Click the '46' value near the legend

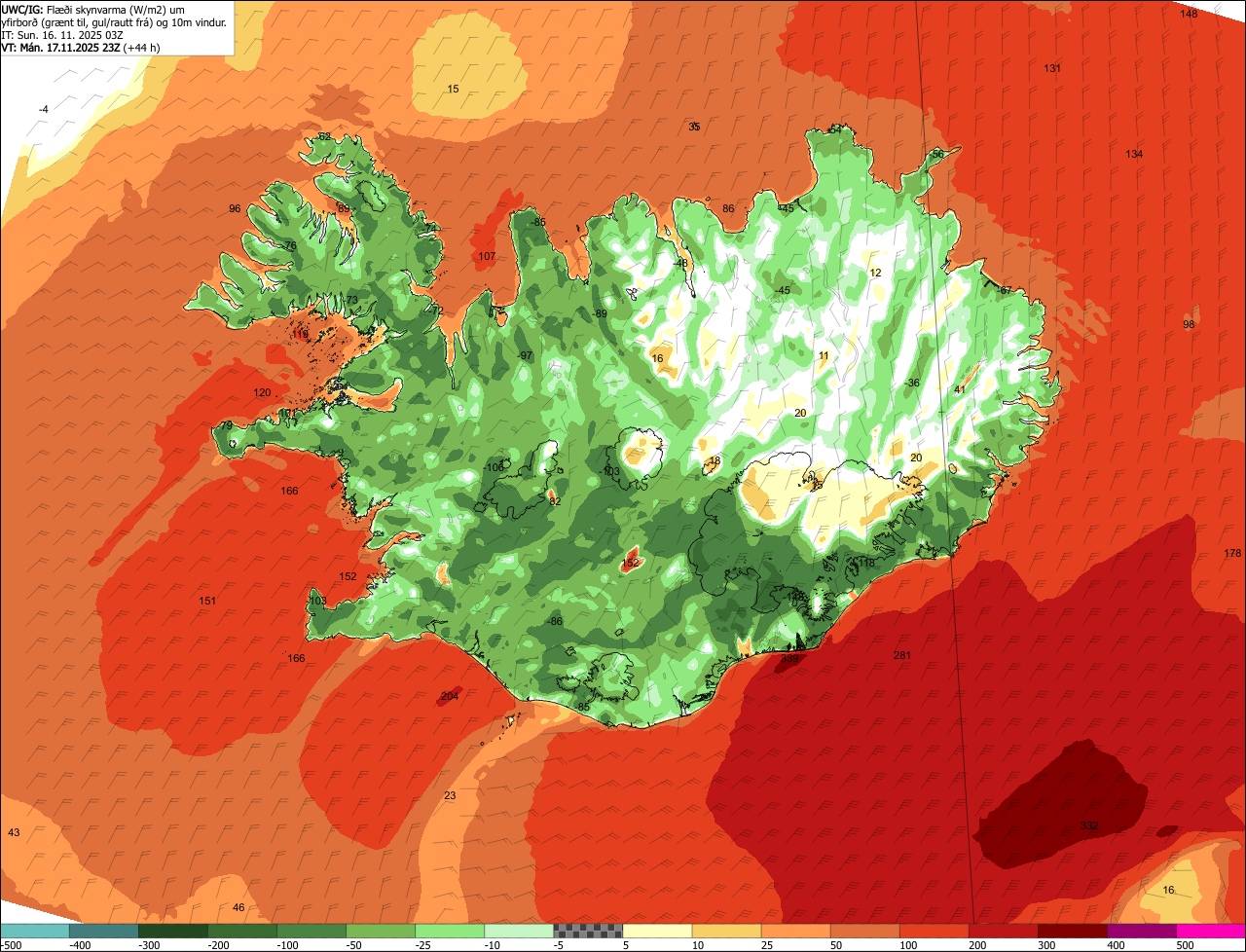[238, 907]
